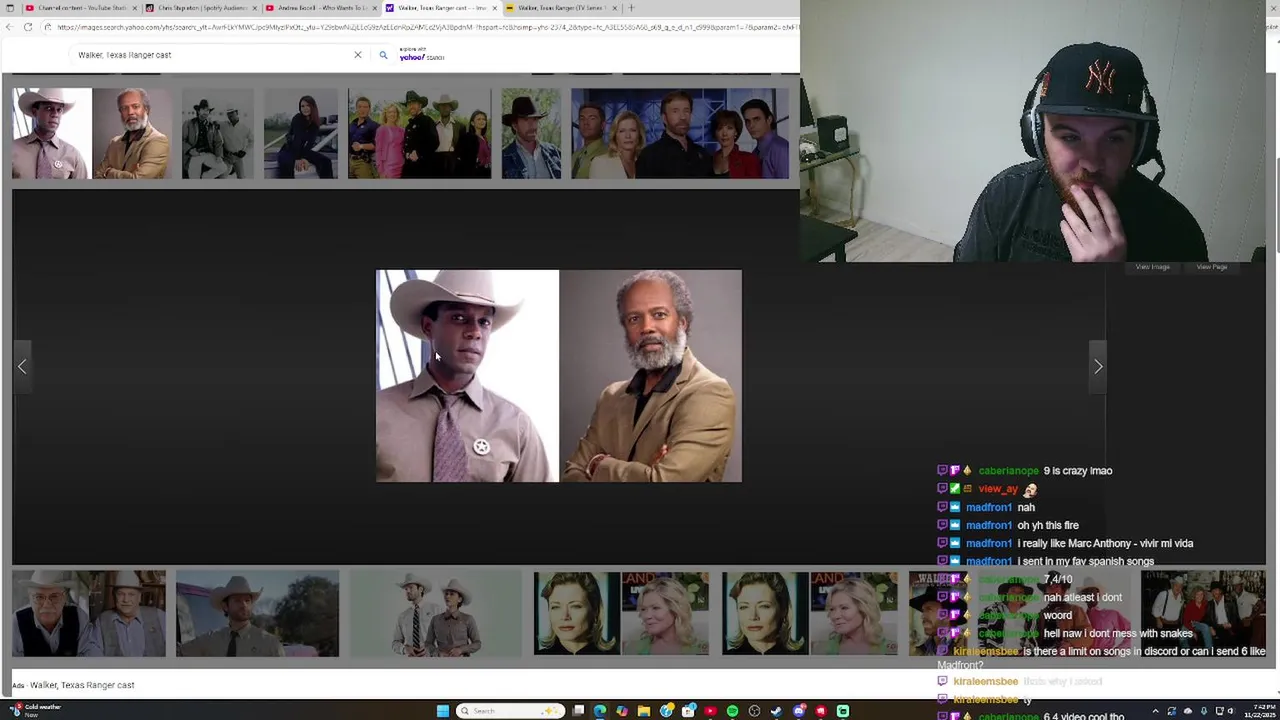Image resolution: width=1280 pixels, height=720 pixels.
Task: Open the Cold weather widget on taskbar
Action: coord(37,710)
